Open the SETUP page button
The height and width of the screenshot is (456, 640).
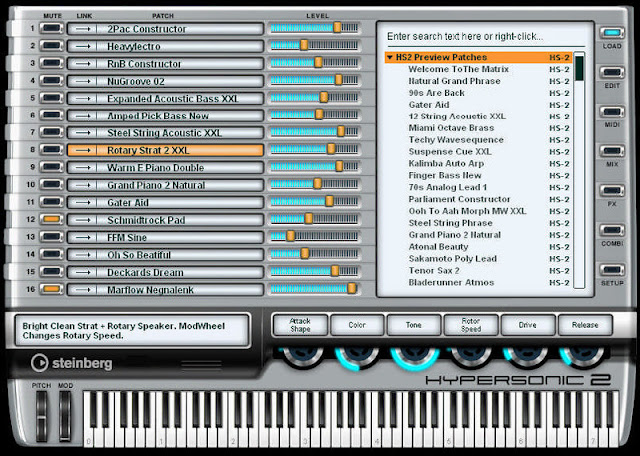point(612,270)
